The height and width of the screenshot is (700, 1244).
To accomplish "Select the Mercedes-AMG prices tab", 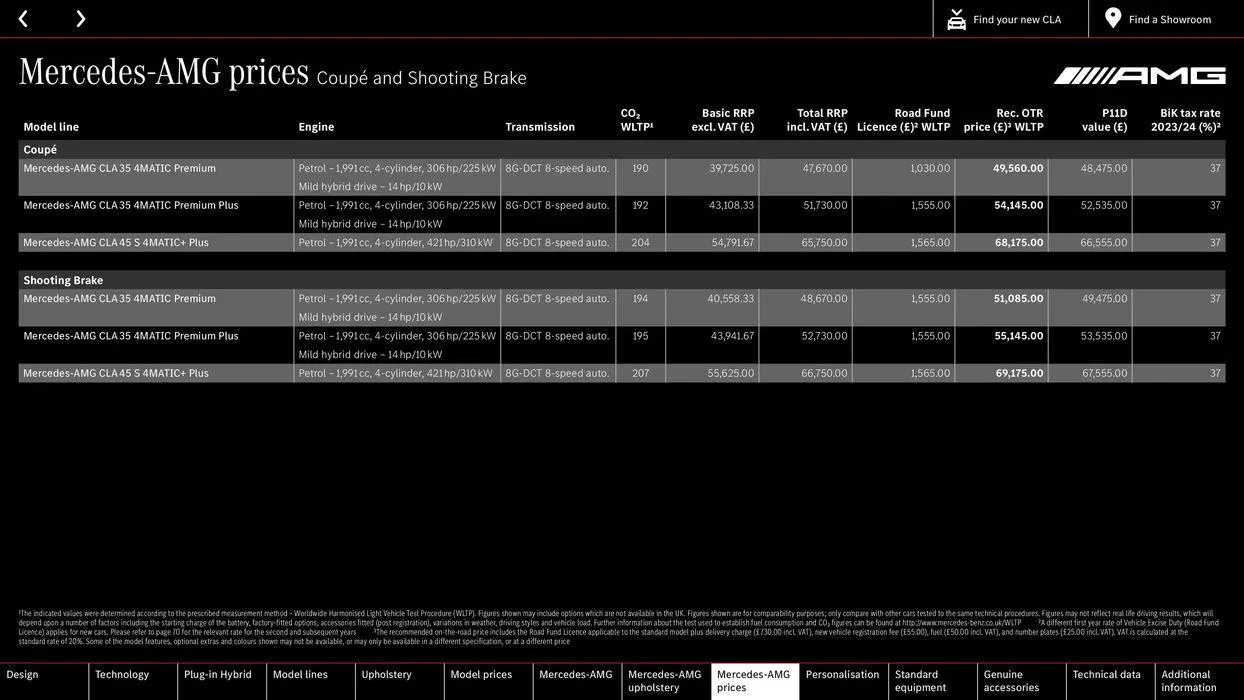I will [x=754, y=681].
